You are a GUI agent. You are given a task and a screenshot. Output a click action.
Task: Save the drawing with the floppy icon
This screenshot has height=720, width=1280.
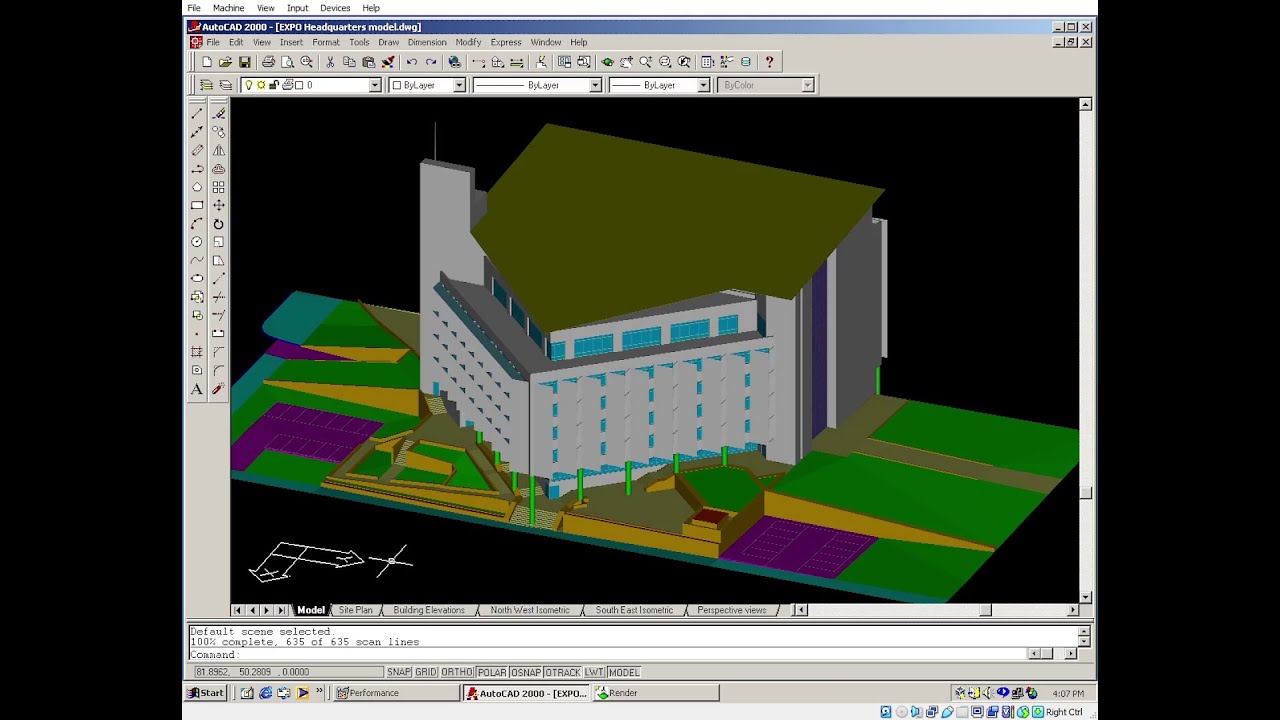[244, 62]
